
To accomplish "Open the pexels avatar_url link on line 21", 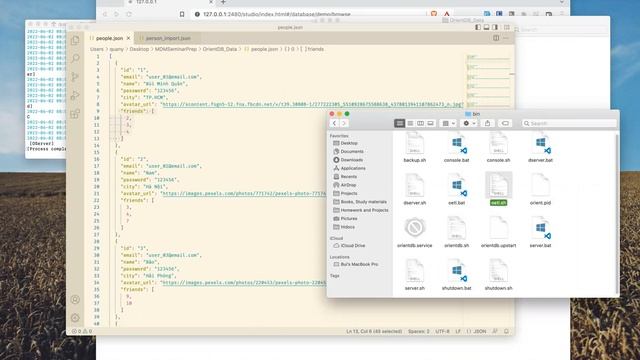I will coord(244,193).
